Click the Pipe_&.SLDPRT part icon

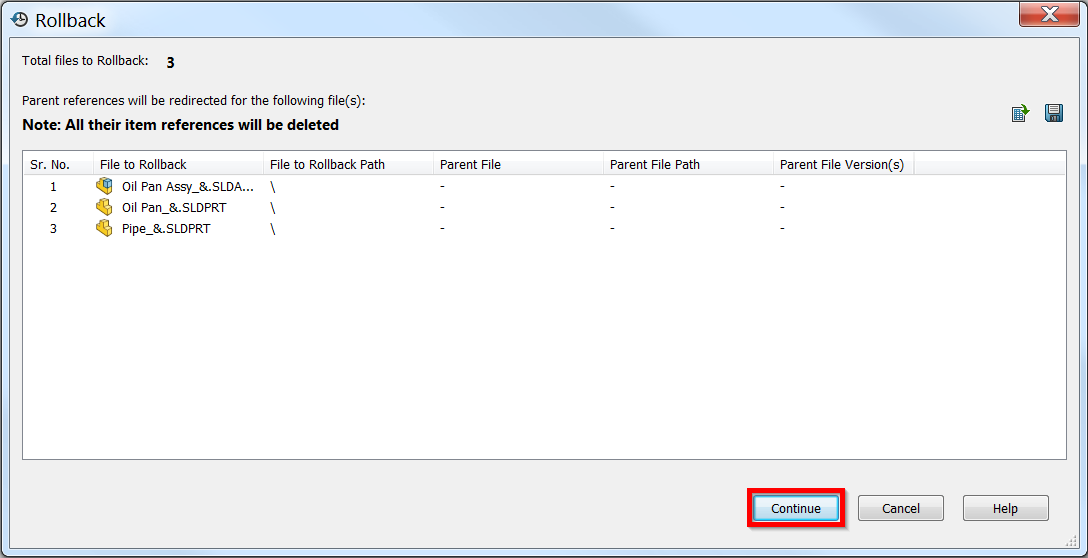click(104, 228)
